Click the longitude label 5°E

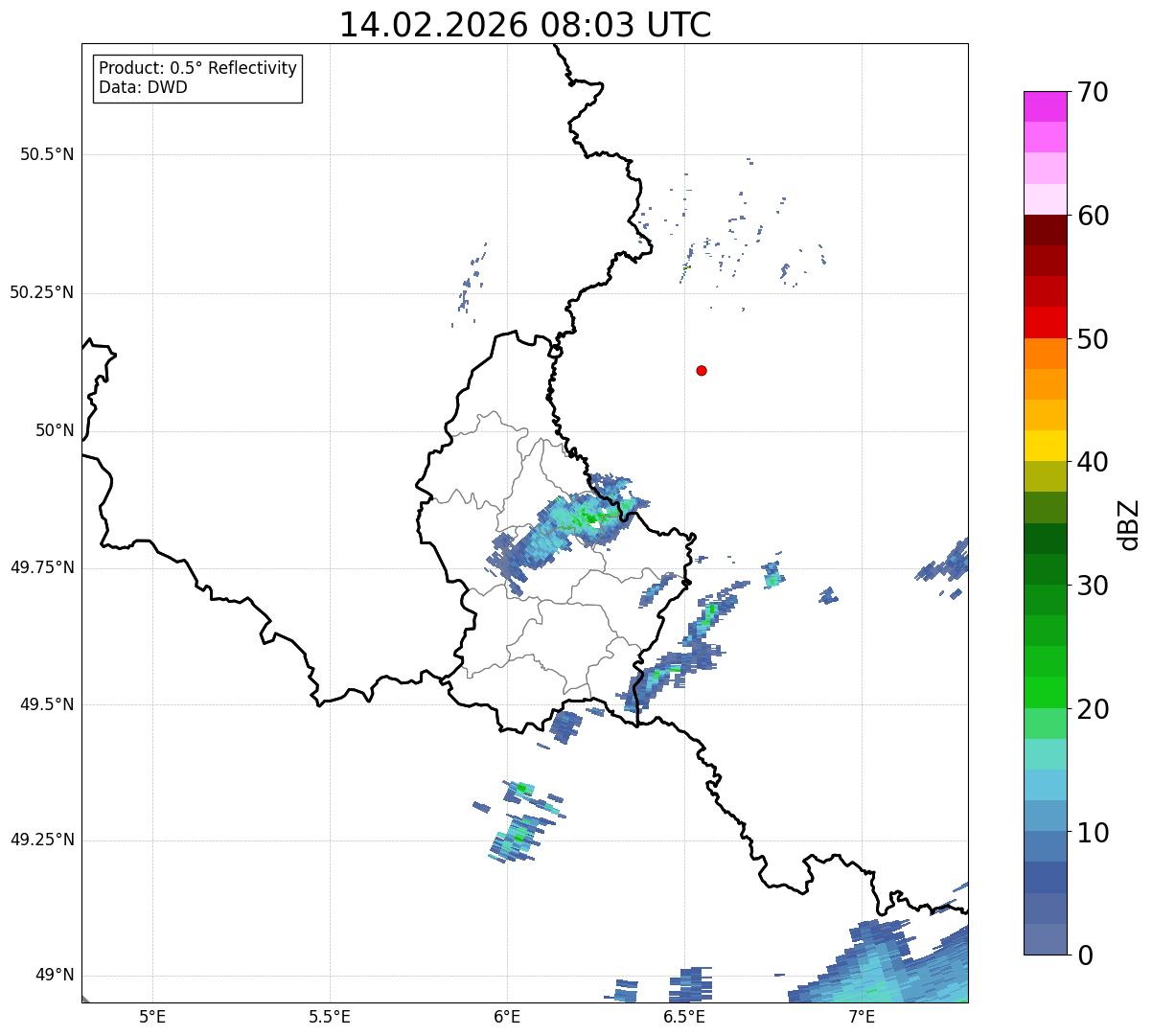point(152,1016)
